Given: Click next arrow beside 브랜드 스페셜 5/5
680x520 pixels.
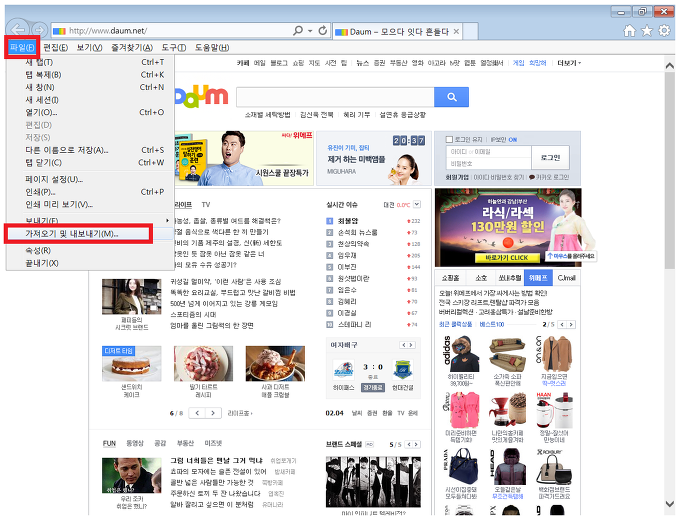Looking at the screenshot, I should [x=416, y=444].
